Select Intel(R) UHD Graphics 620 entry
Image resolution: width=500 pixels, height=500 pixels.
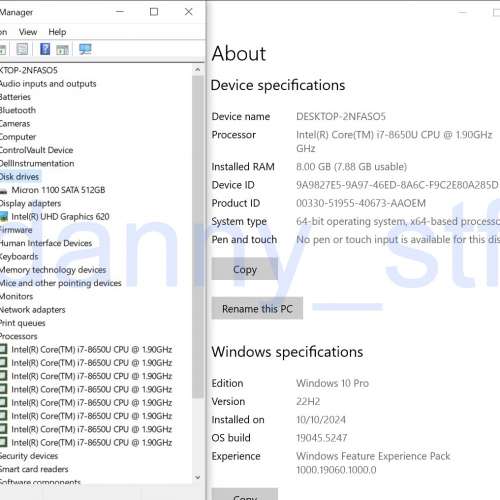click(60, 217)
